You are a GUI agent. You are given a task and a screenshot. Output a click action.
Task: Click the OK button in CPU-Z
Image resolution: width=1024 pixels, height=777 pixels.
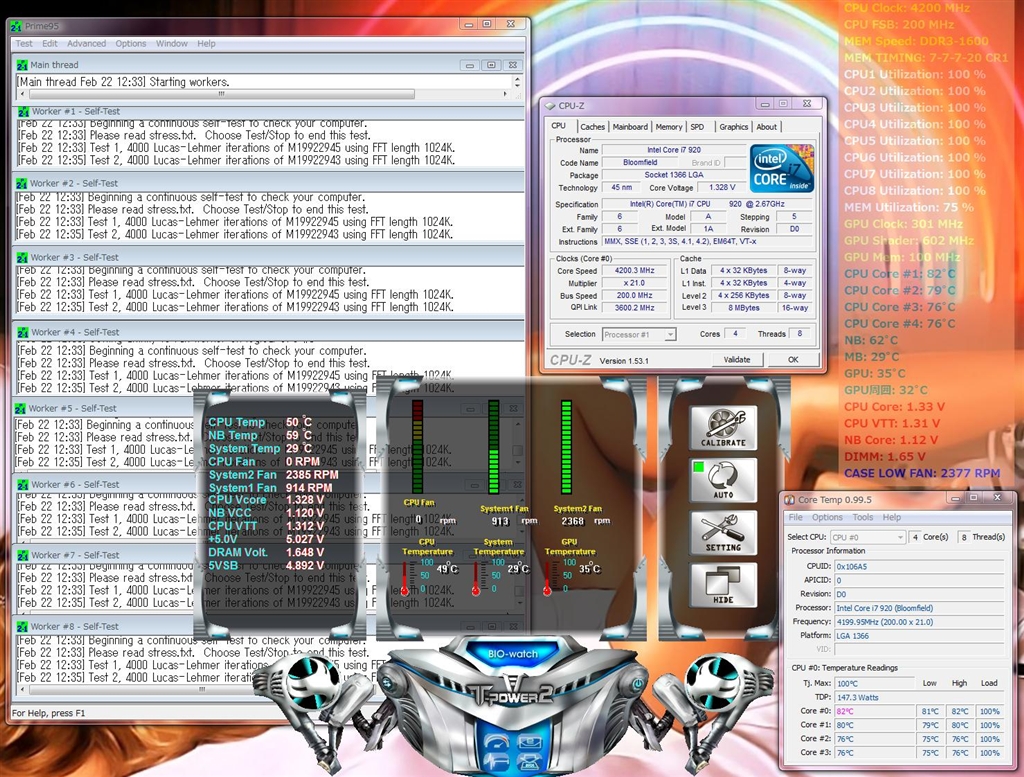click(793, 359)
